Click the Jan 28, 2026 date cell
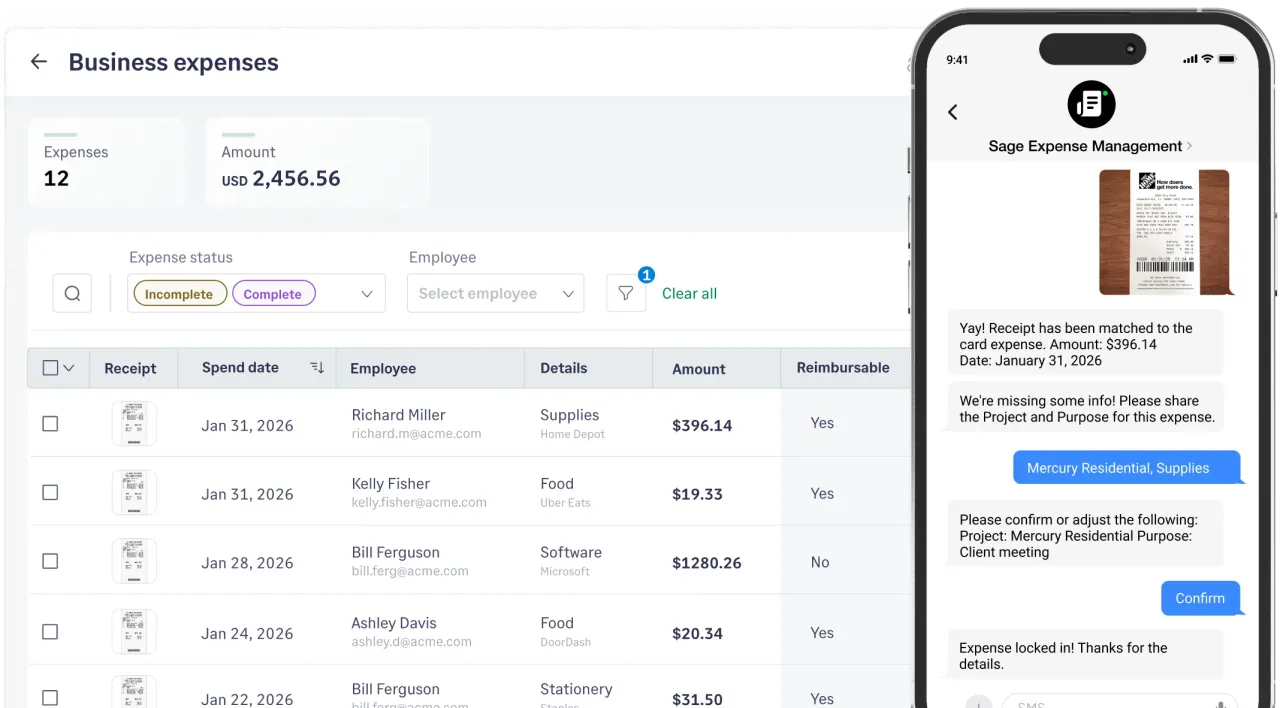Screen dimensions: 1280x708 (x=247, y=563)
